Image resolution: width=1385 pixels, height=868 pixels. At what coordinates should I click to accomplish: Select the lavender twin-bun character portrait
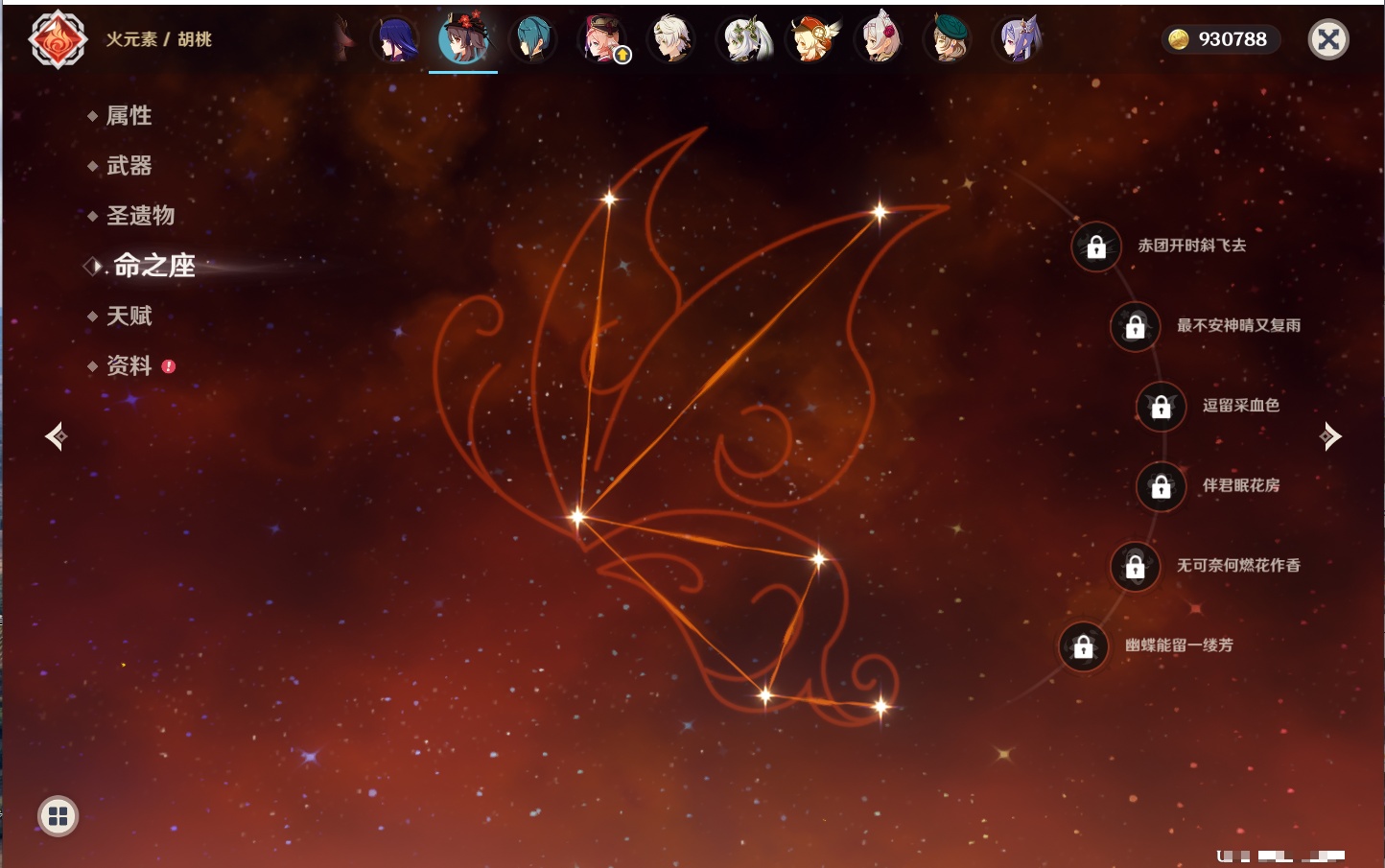point(1018,40)
